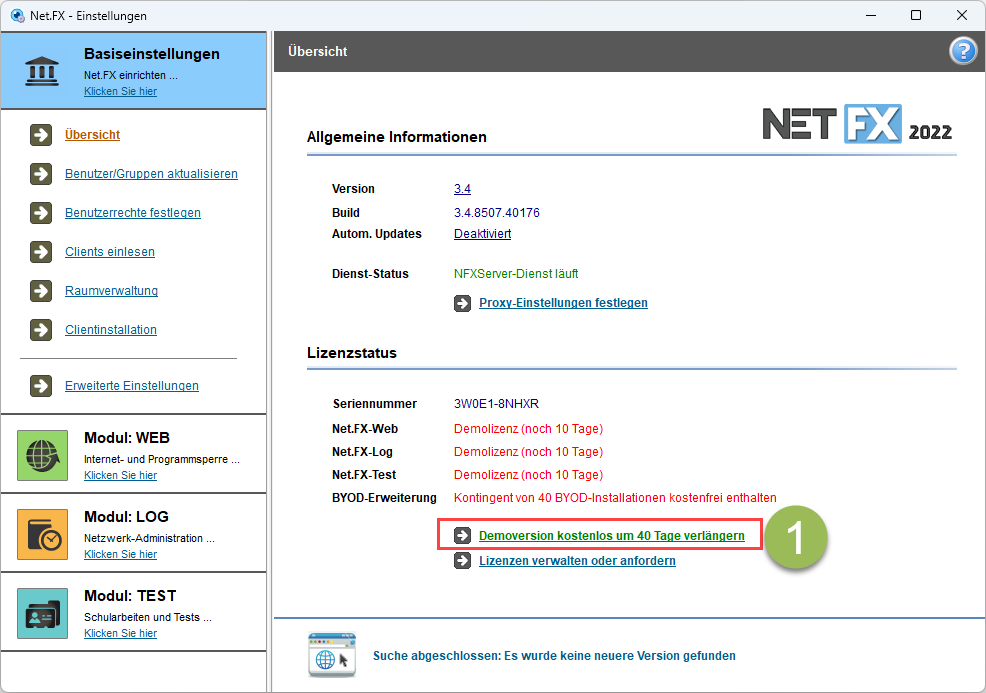This screenshot has width=986, height=693.
Task: Click the teal Modul TEST icon
Action: coord(42,613)
